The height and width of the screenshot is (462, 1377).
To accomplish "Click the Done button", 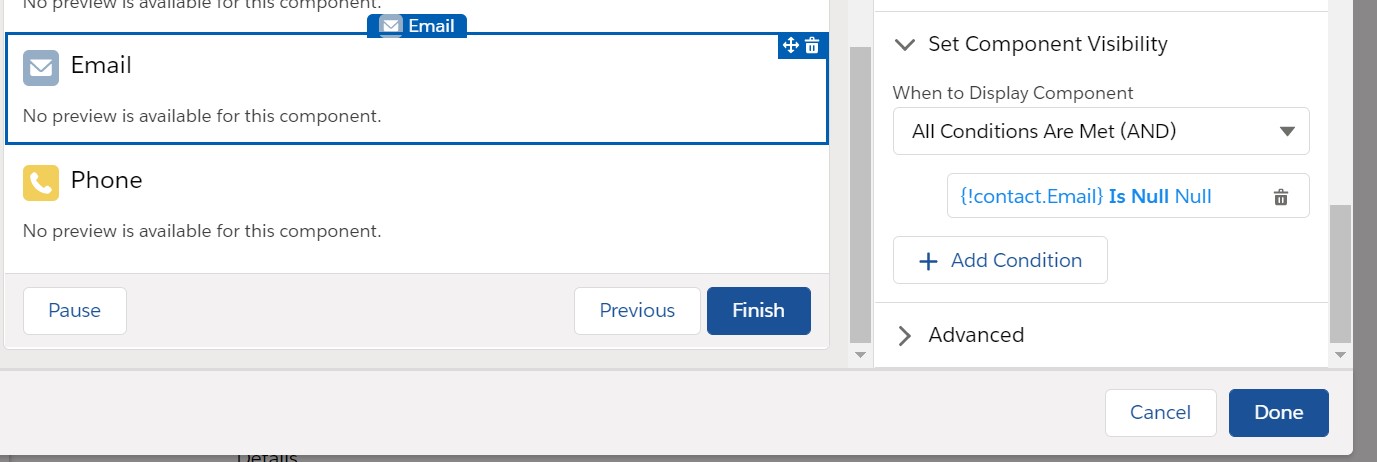I will pyautogui.click(x=1278, y=413).
